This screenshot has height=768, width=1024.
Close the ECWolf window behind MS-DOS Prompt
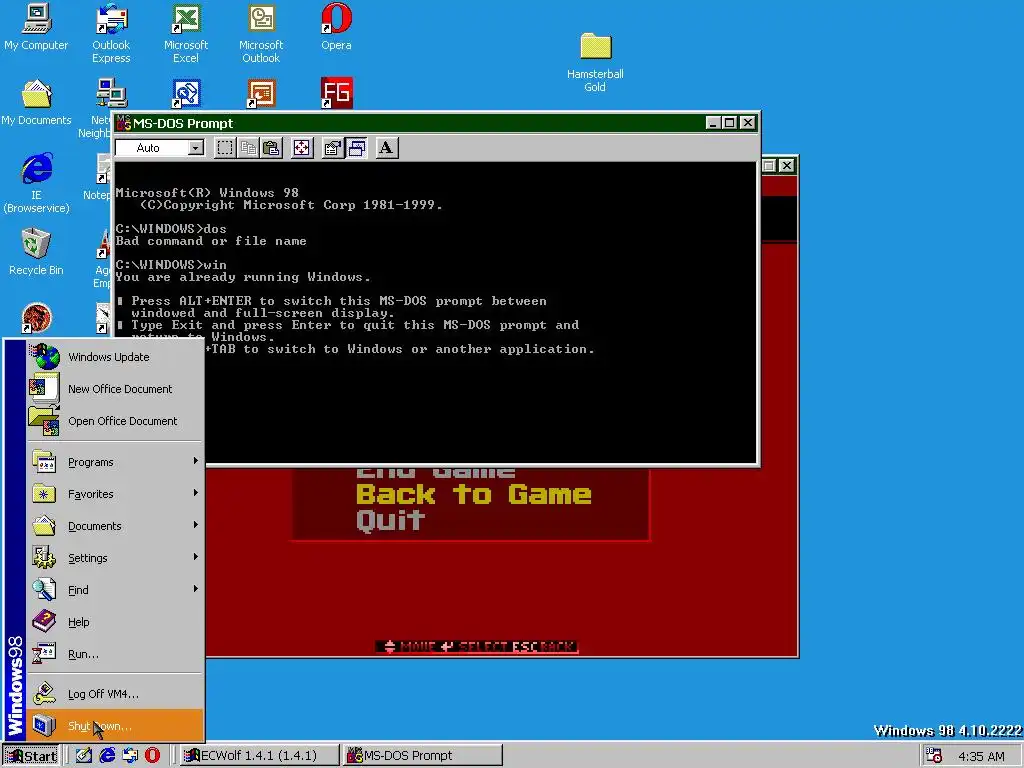point(787,166)
